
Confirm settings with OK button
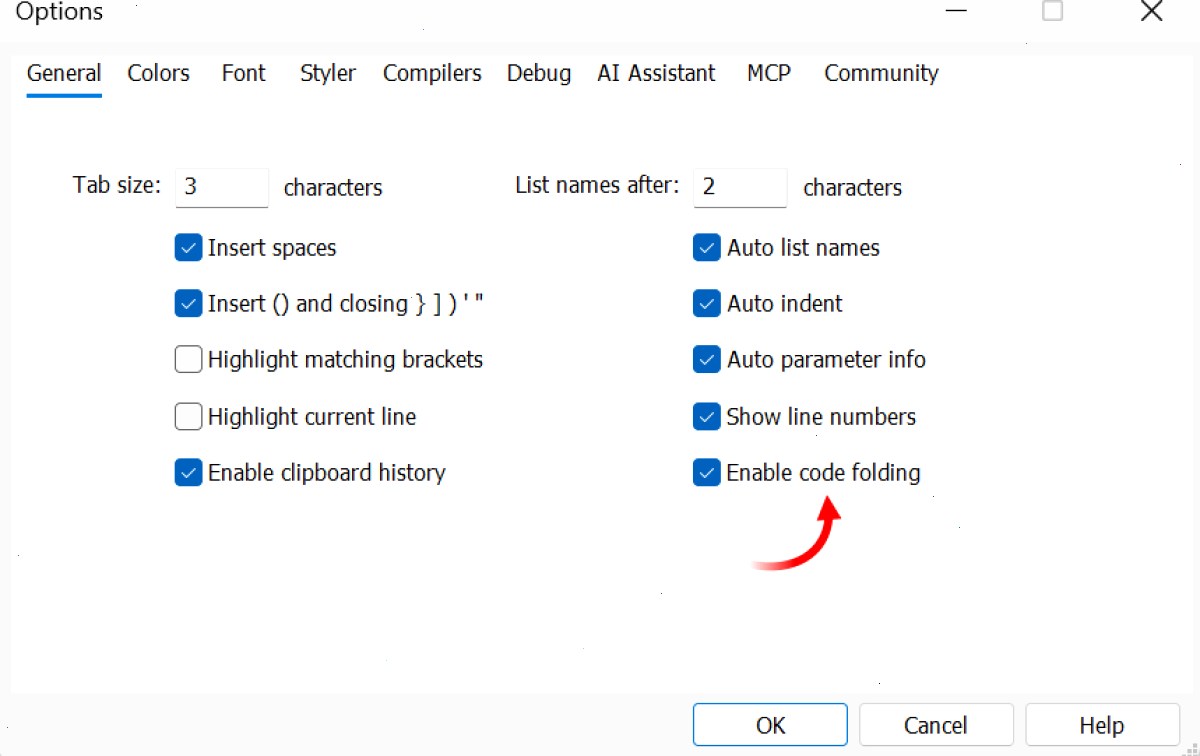[x=770, y=725]
